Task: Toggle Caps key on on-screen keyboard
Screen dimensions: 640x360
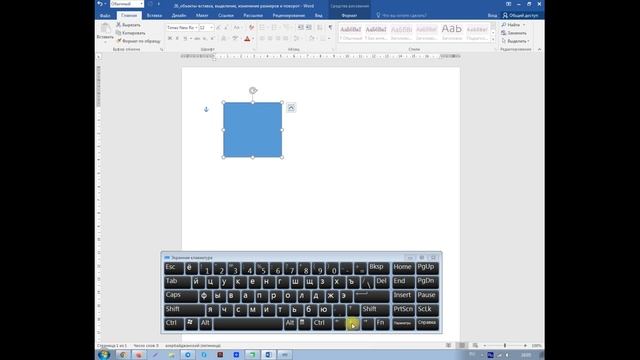Action: [181, 296]
